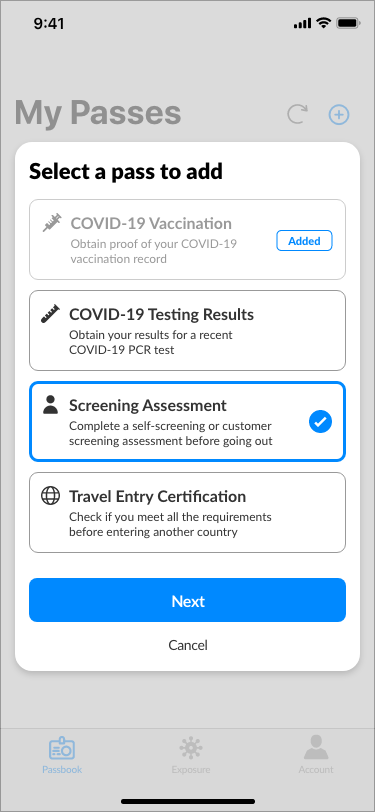The height and width of the screenshot is (812, 375).
Task: Tap the plus circle add pass icon
Action: point(339,114)
